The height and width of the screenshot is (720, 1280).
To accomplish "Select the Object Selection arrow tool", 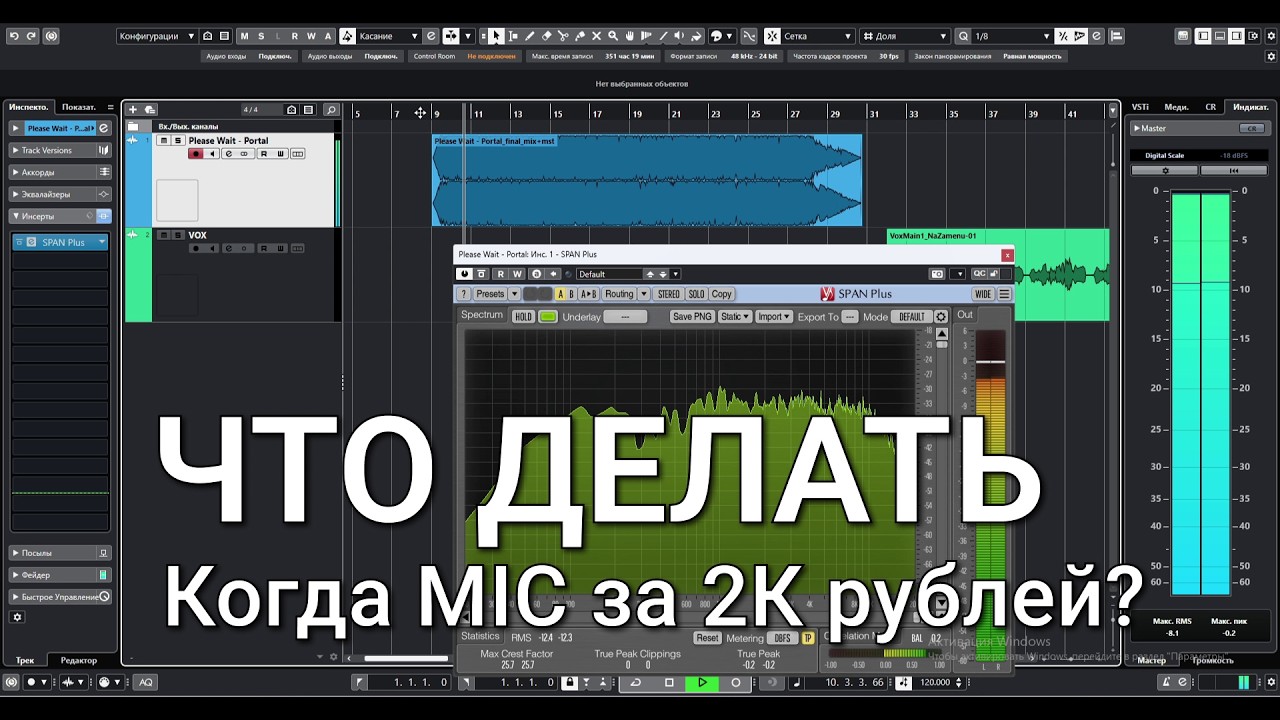I will (497, 36).
